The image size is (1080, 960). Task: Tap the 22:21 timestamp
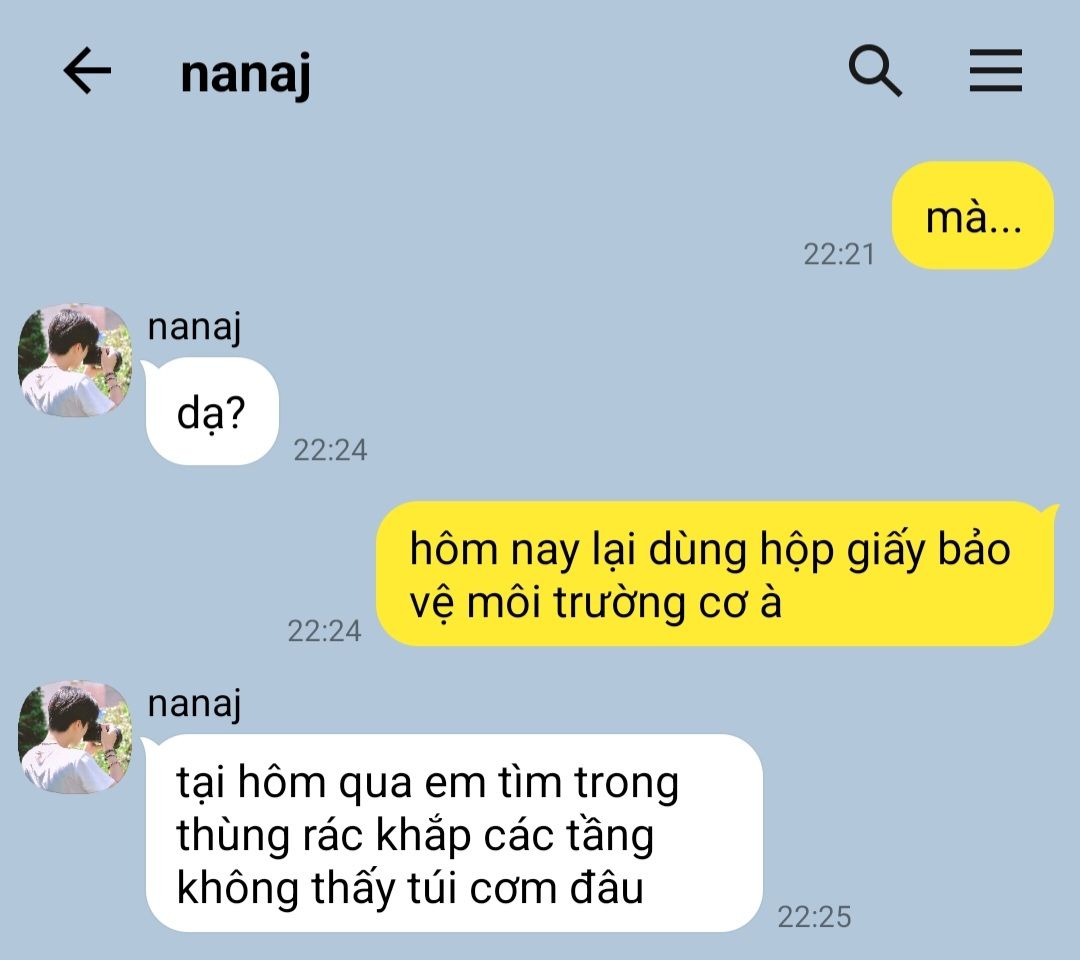(x=838, y=254)
